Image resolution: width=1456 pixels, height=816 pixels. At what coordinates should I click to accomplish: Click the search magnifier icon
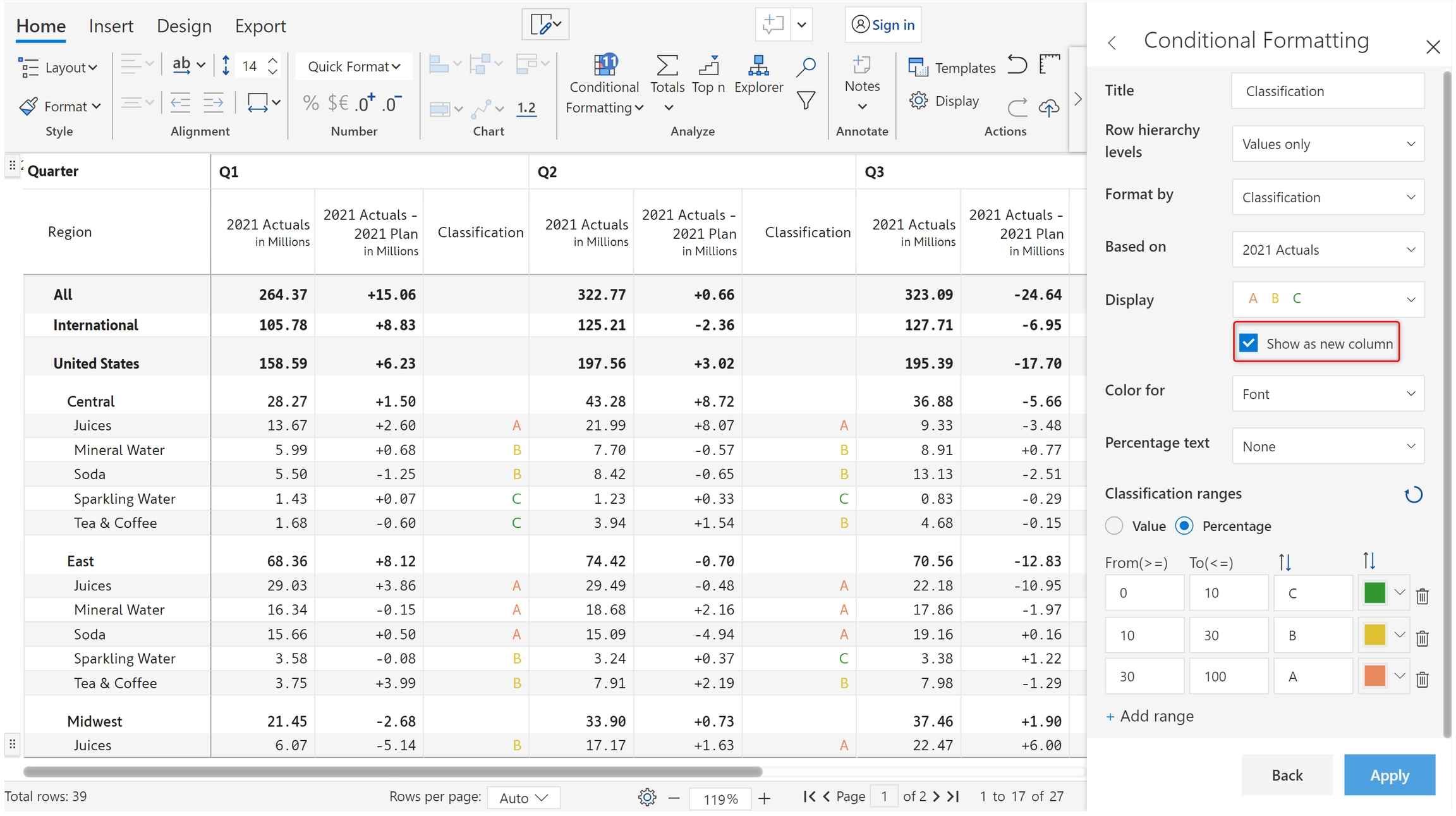point(805,66)
